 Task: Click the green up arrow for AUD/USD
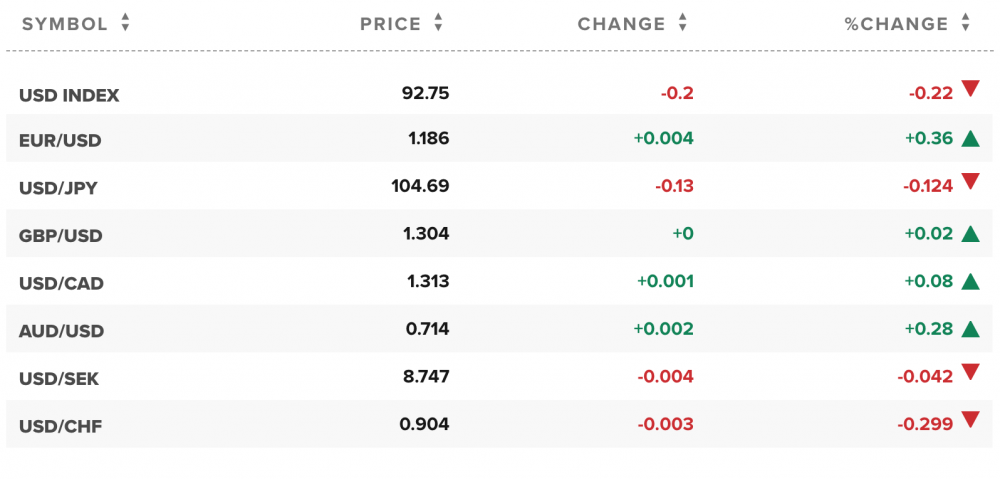coord(969,329)
